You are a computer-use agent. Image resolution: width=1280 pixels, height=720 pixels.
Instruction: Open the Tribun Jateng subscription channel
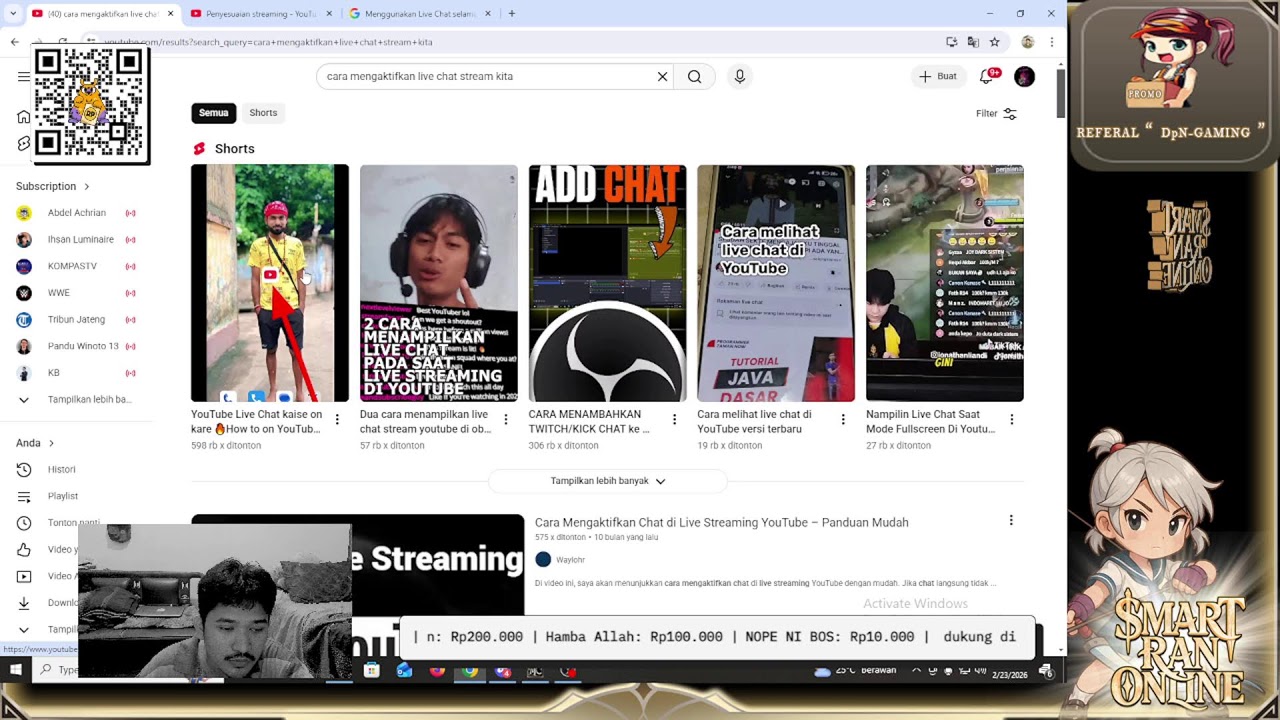(x=76, y=320)
